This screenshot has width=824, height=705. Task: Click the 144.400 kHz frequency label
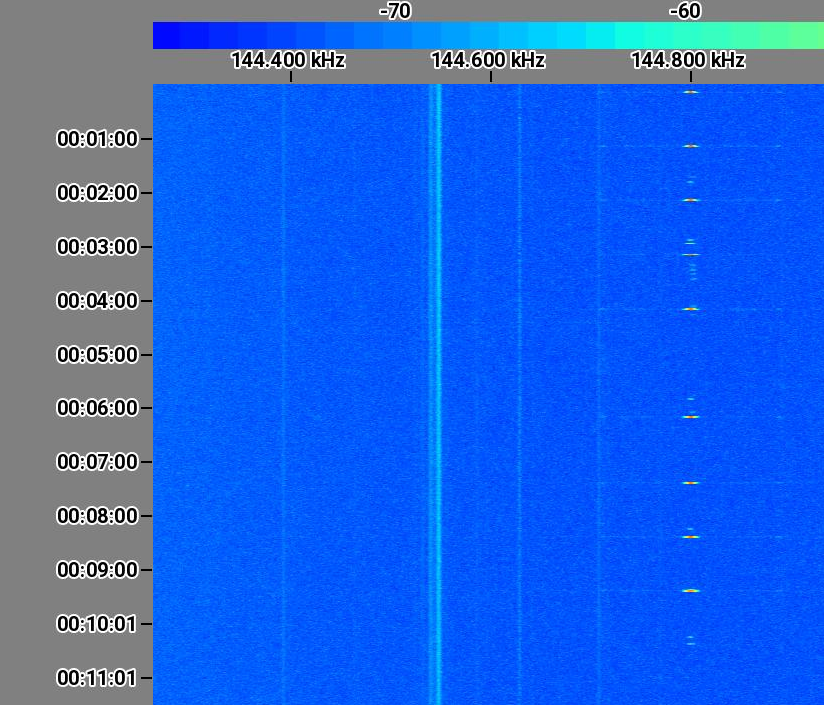pyautogui.click(x=288, y=60)
